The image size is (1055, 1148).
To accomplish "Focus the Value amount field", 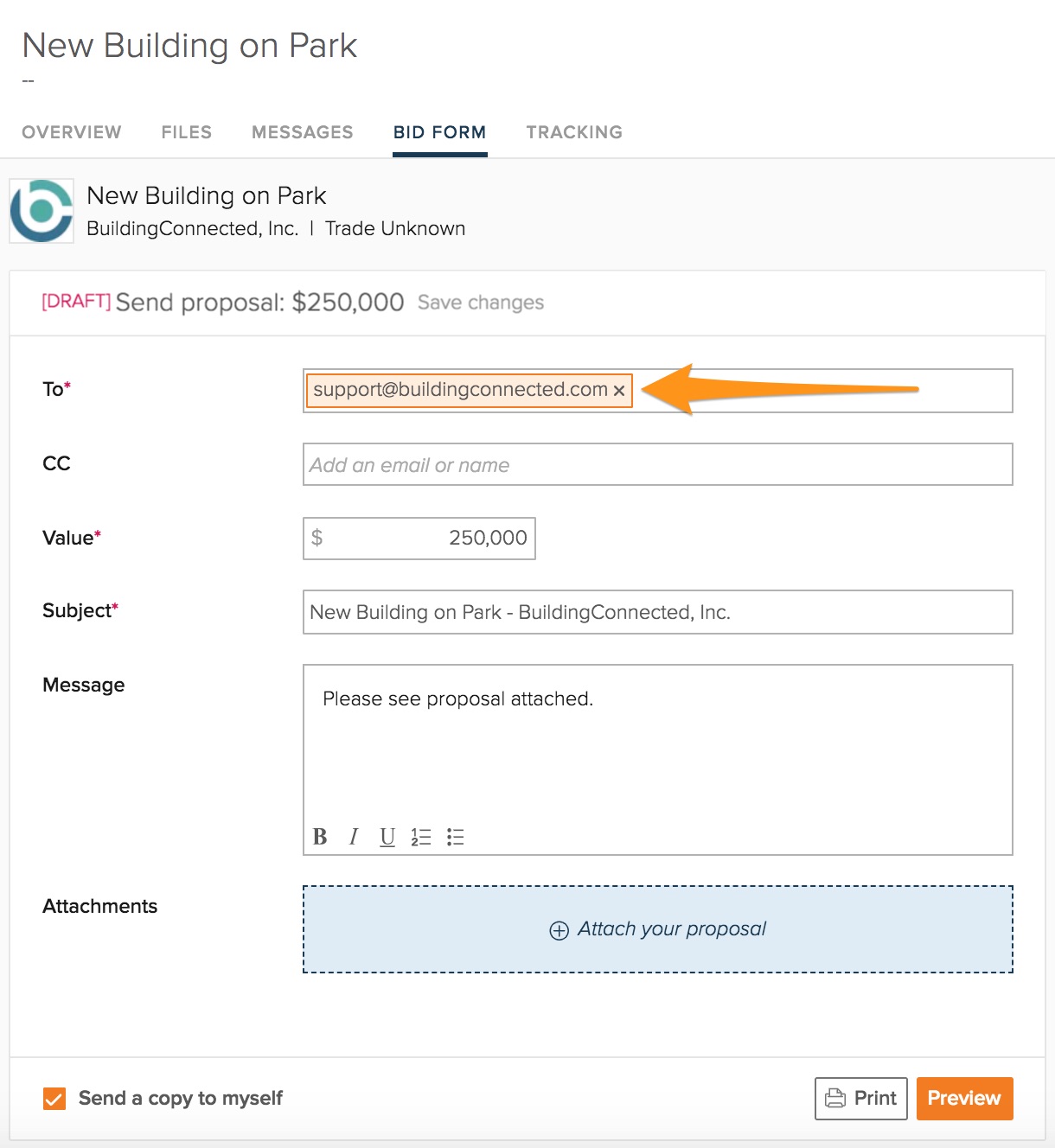I will 419,539.
